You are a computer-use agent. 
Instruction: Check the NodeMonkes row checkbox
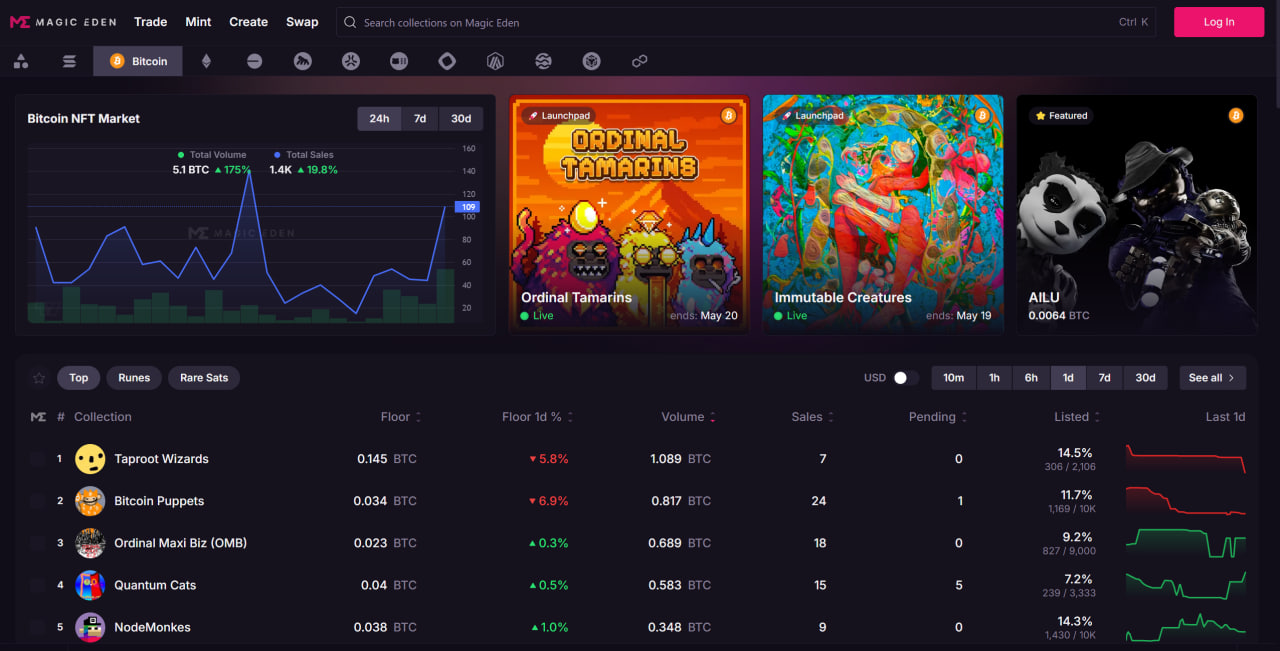[37, 627]
